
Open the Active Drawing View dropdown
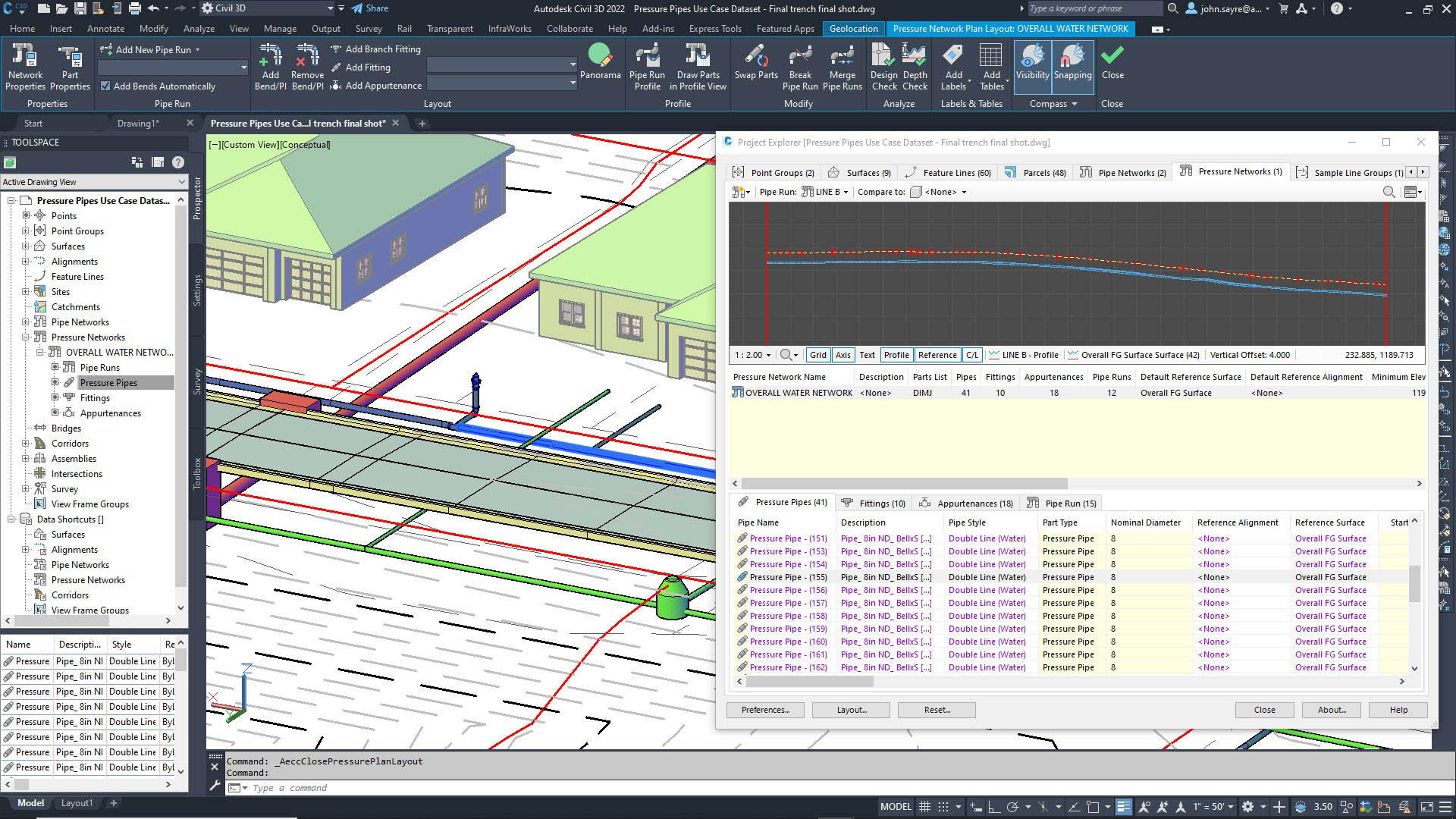point(180,182)
